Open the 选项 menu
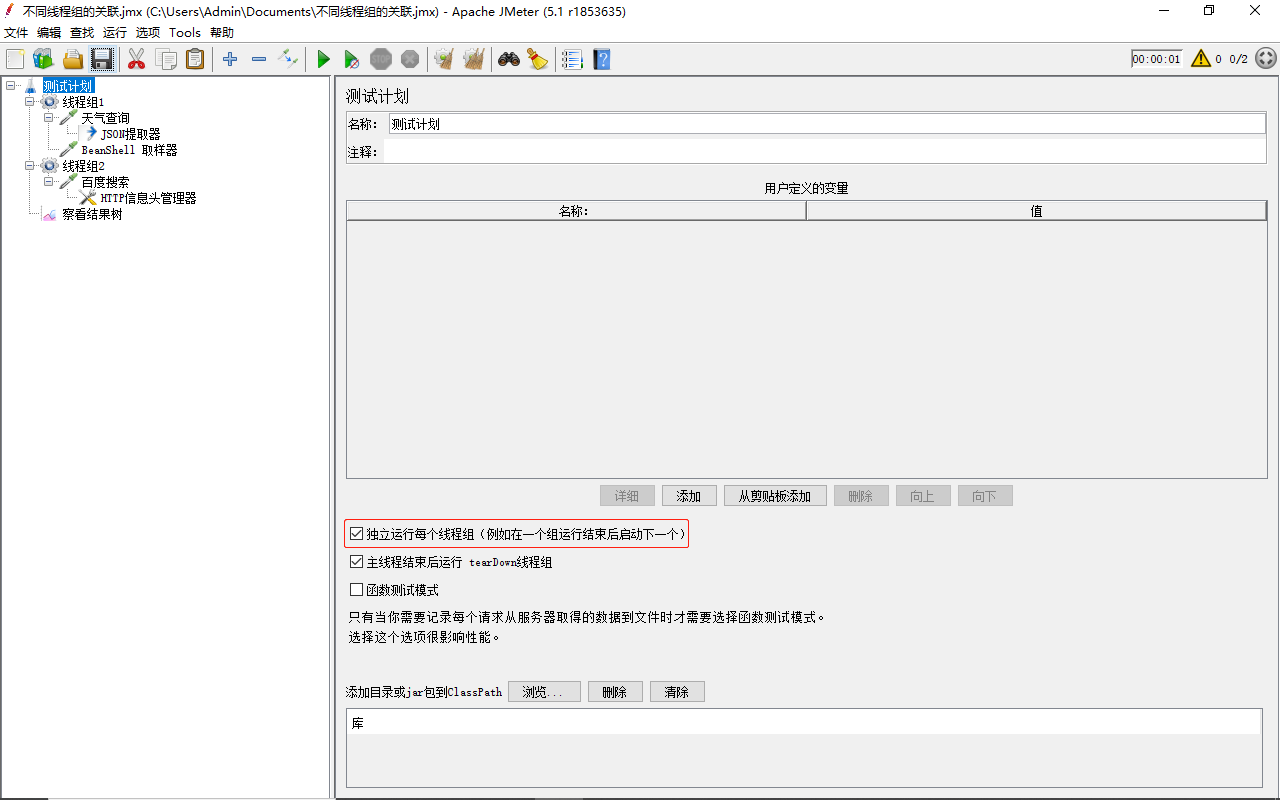This screenshot has width=1280, height=800. tap(148, 32)
